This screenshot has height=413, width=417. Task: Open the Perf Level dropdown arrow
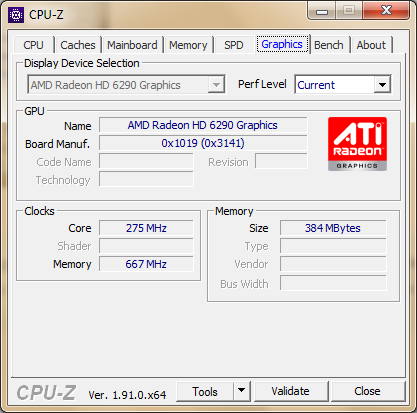coord(382,85)
